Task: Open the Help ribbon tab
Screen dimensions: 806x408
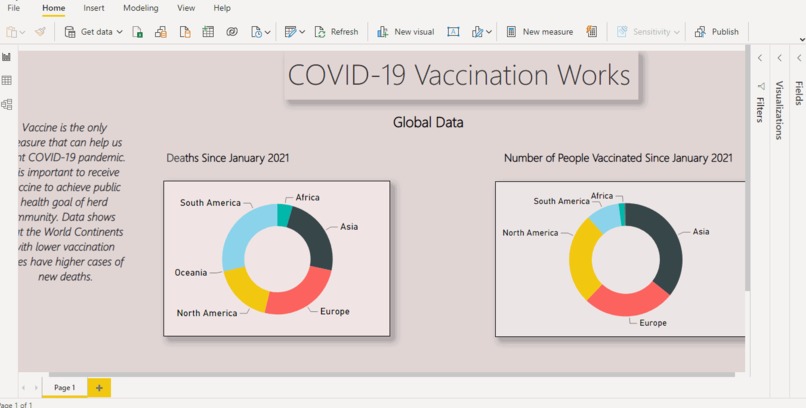Action: coord(222,8)
